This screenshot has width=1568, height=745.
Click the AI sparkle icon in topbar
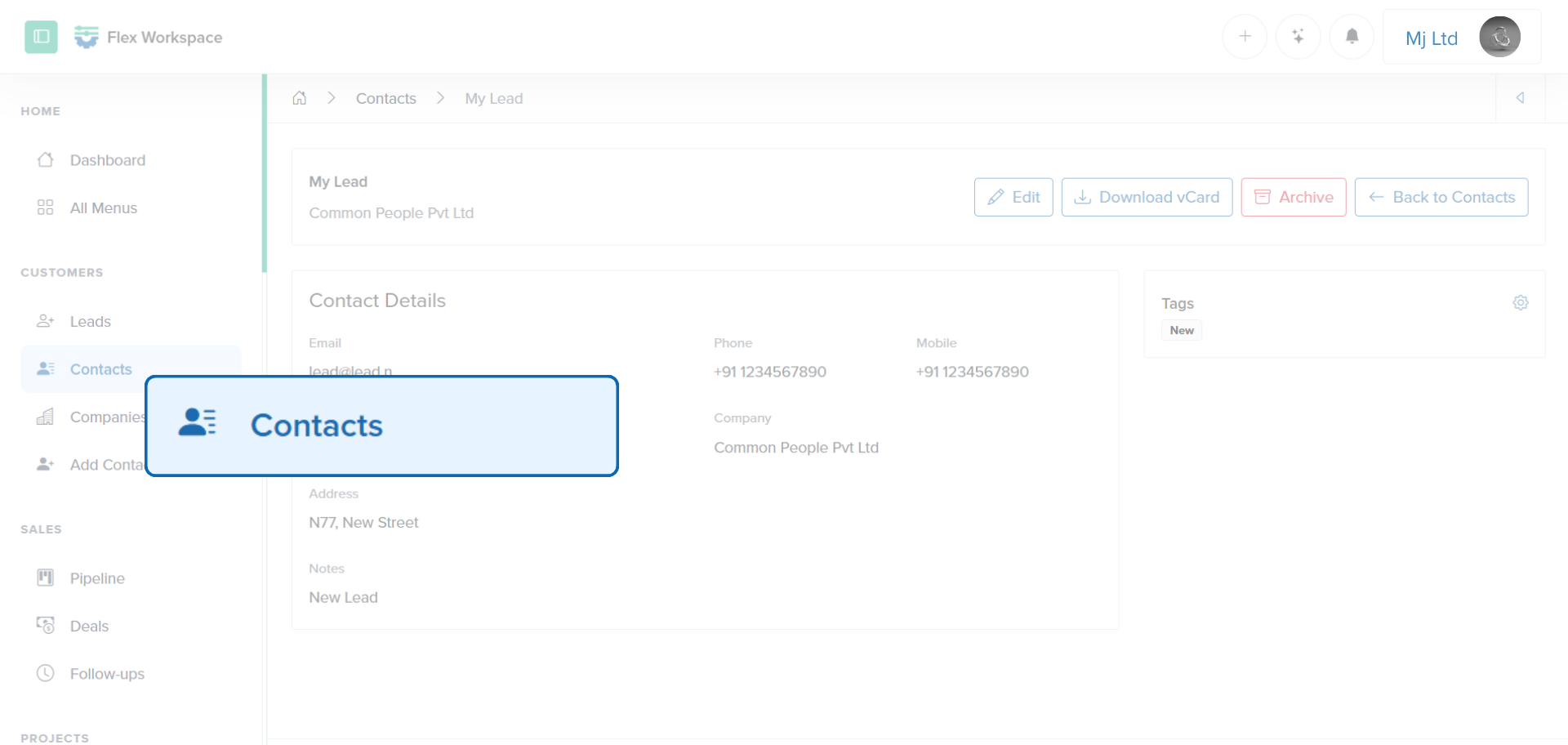[x=1298, y=36]
